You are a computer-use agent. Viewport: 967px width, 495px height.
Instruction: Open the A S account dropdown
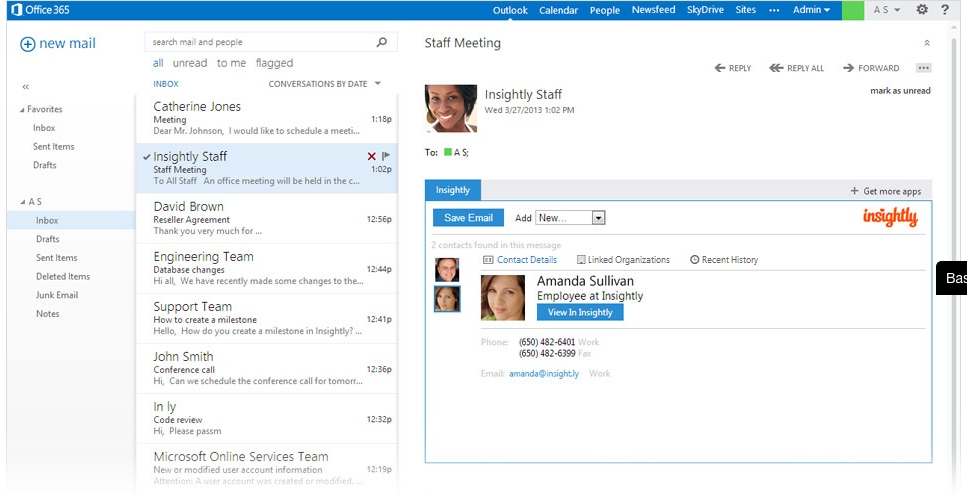[887, 10]
